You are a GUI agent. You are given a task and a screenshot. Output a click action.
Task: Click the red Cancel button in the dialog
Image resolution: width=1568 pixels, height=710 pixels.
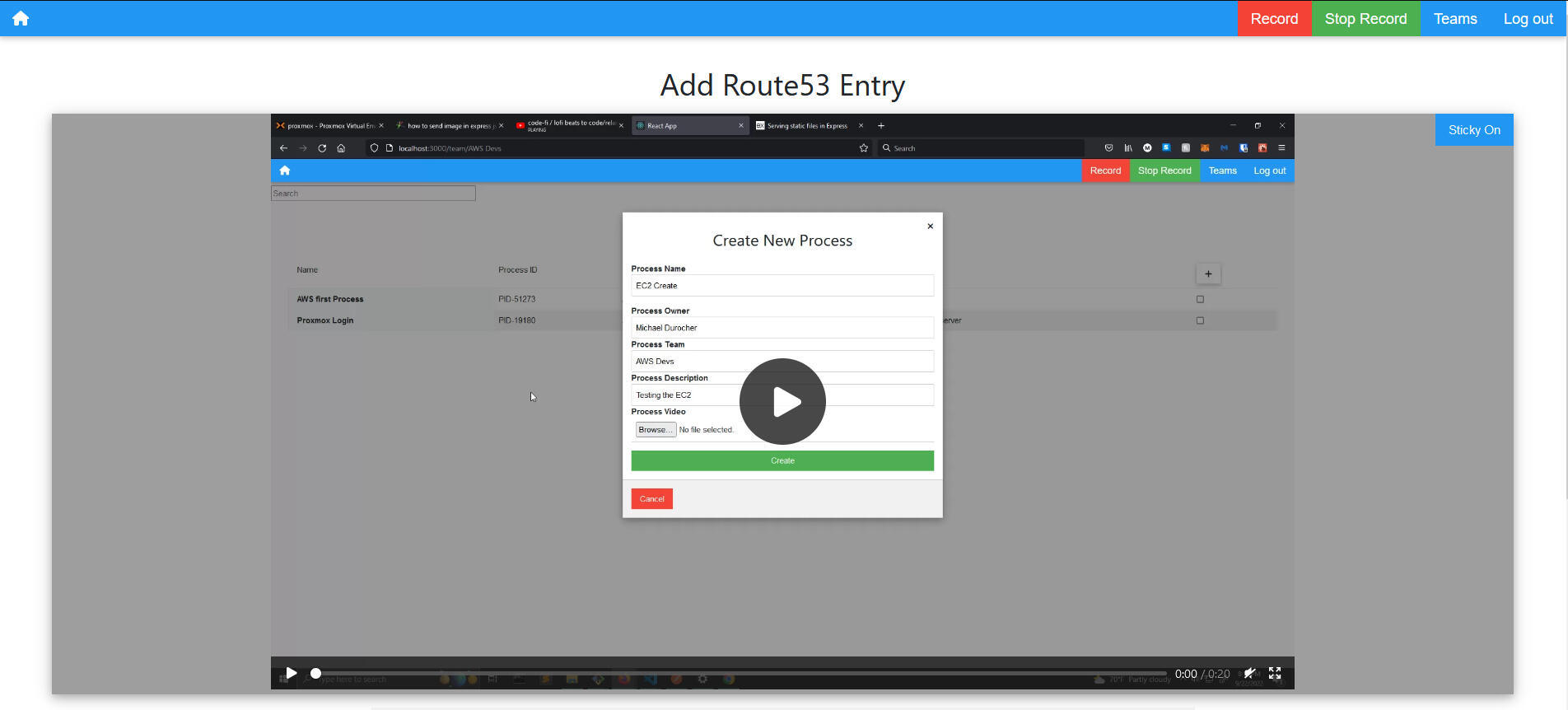[x=651, y=499]
